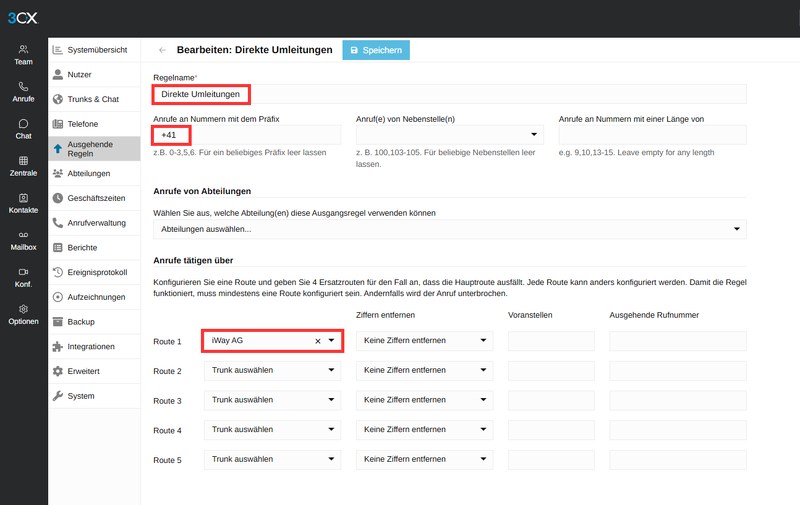Open the Route 2 Trunk auswählen dropdown

tap(272, 370)
